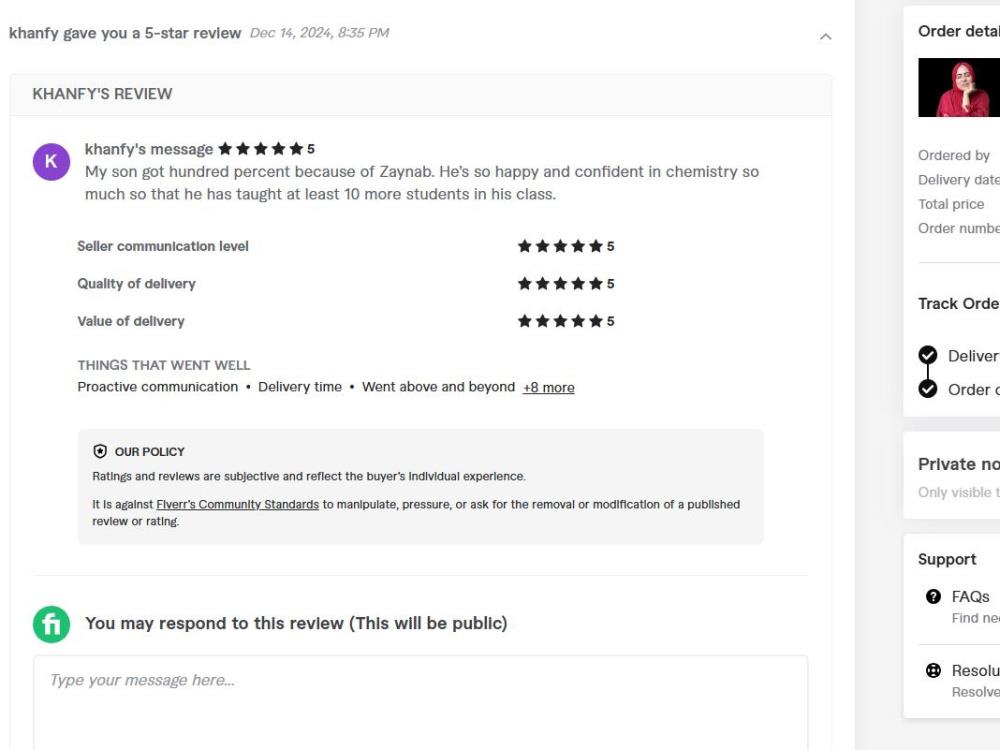Click the Private note section heading

click(958, 464)
